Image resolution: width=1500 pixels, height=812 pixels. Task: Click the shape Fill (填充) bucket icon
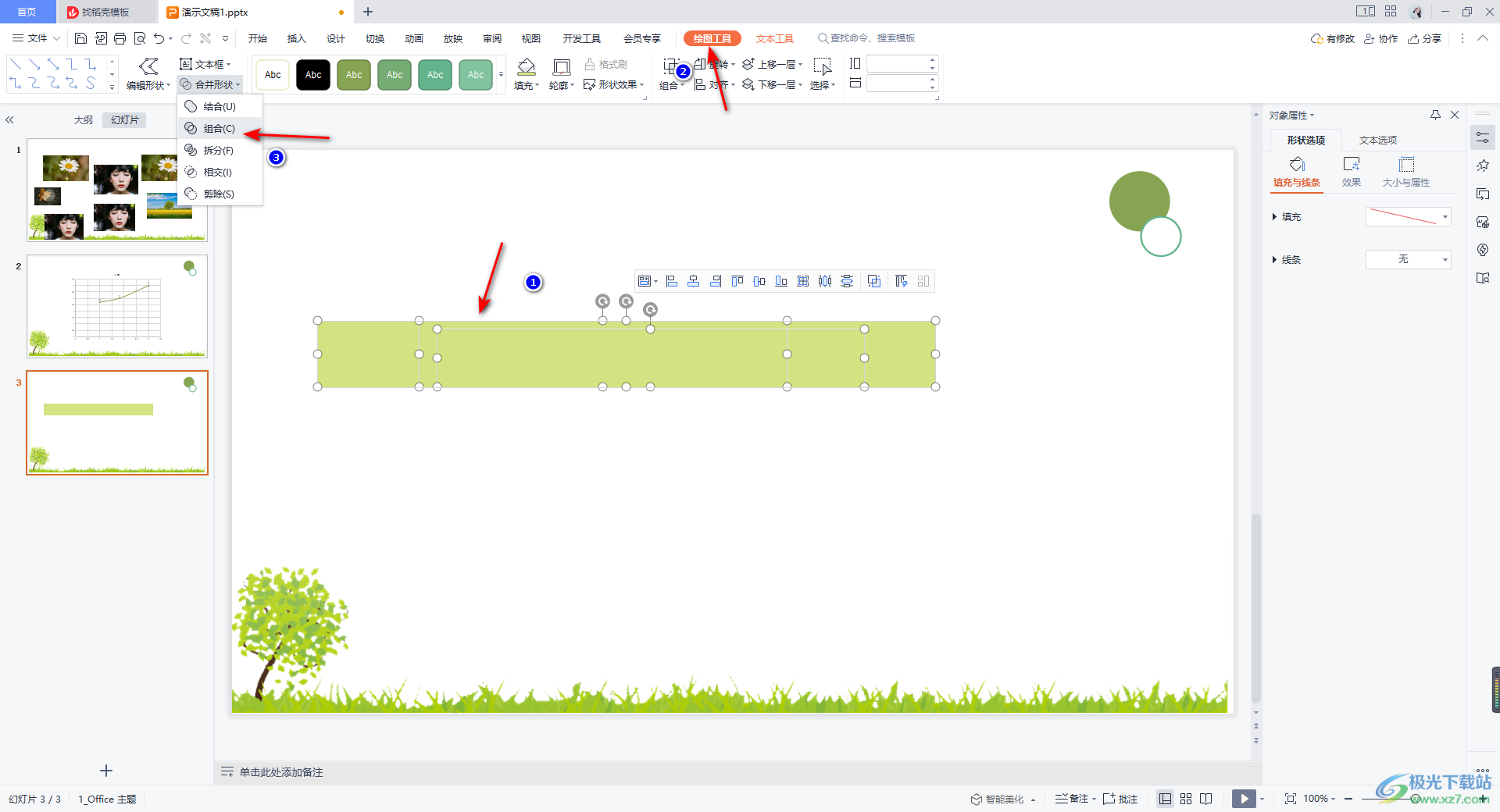coord(527,67)
